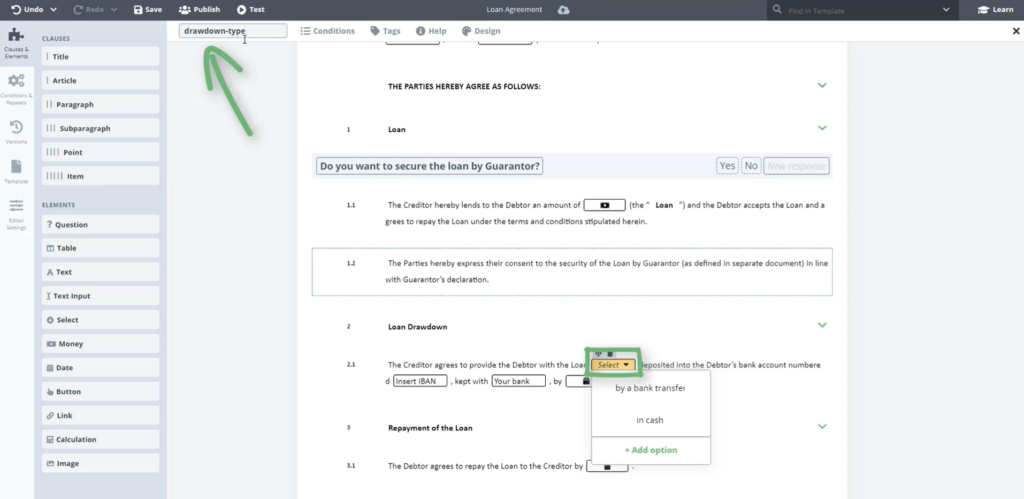Click '+ Add option' in the dropdown
The height and width of the screenshot is (499, 1024).
pyautogui.click(x=650, y=450)
